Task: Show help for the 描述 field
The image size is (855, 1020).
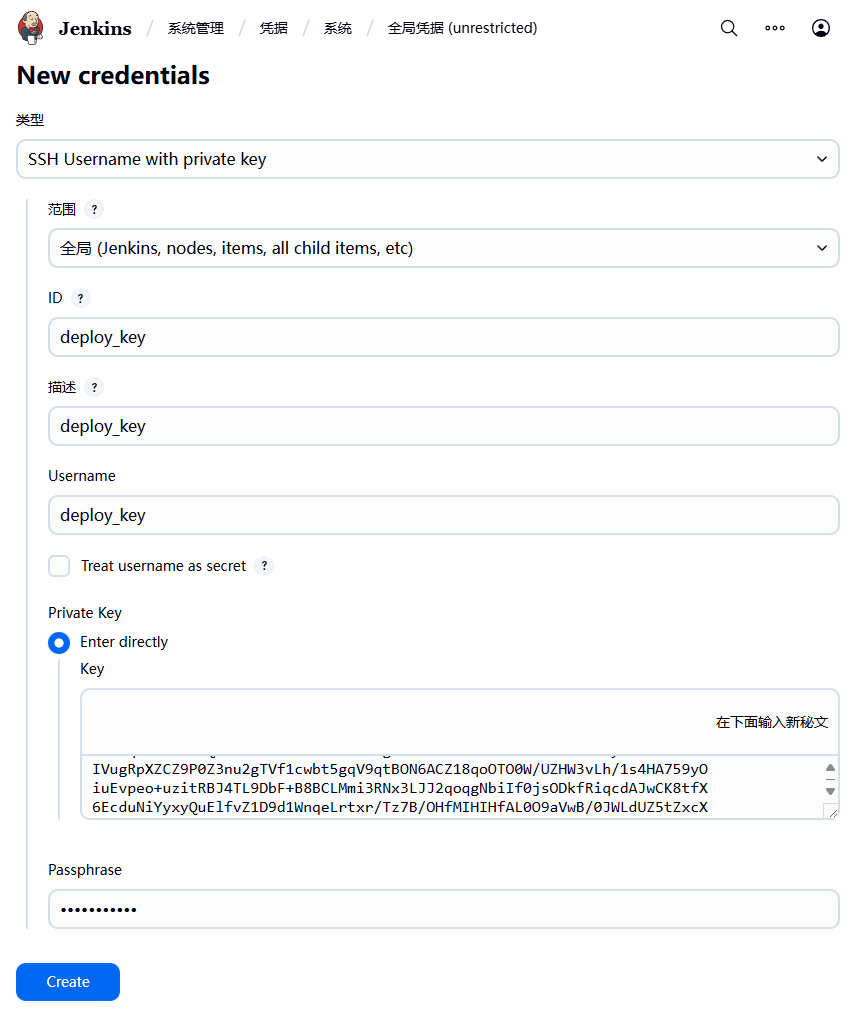Action: coord(94,387)
